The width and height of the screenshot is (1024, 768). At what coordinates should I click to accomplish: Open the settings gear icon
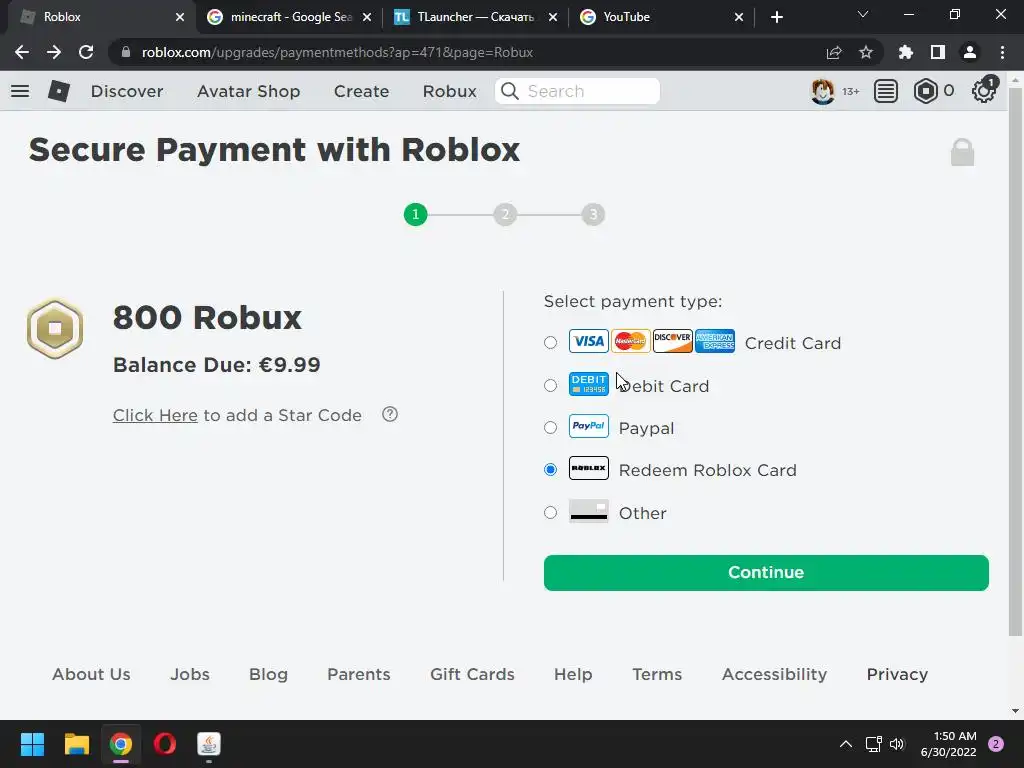[x=983, y=91]
